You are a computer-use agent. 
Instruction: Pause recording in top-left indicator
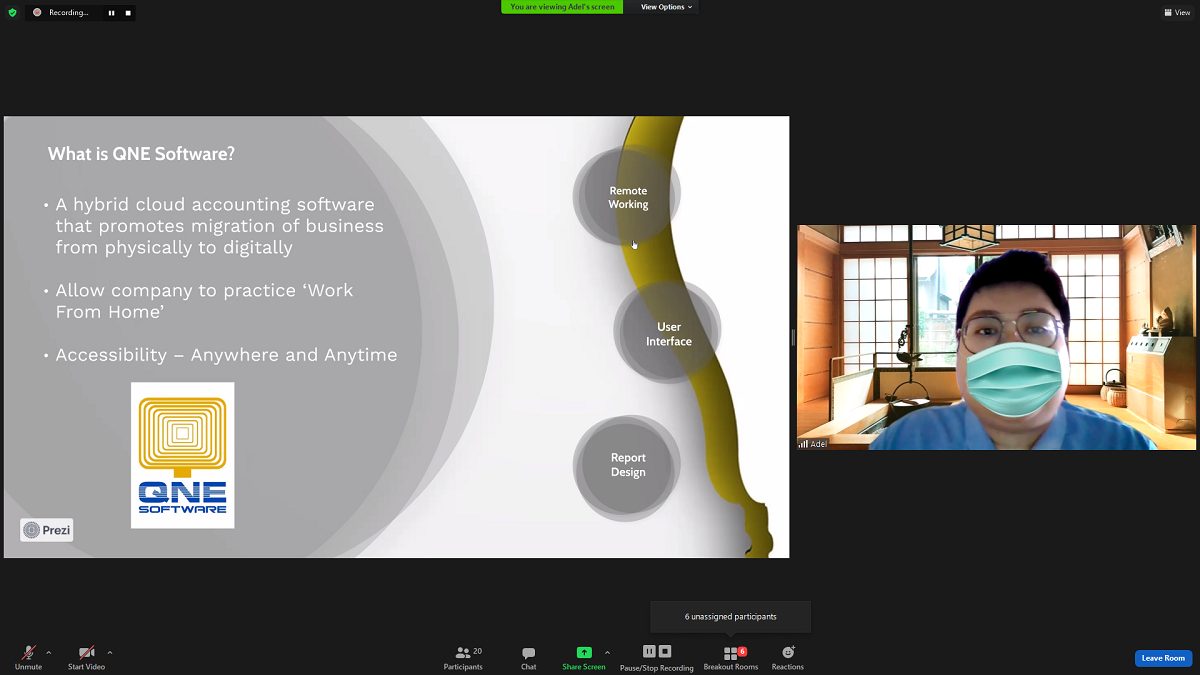111,13
